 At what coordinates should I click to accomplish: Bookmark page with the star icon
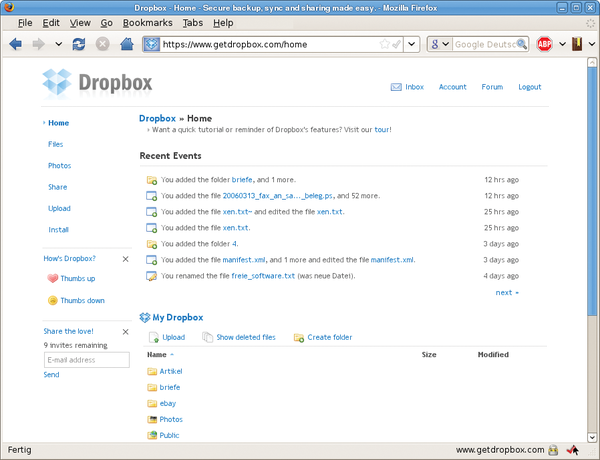[385, 44]
